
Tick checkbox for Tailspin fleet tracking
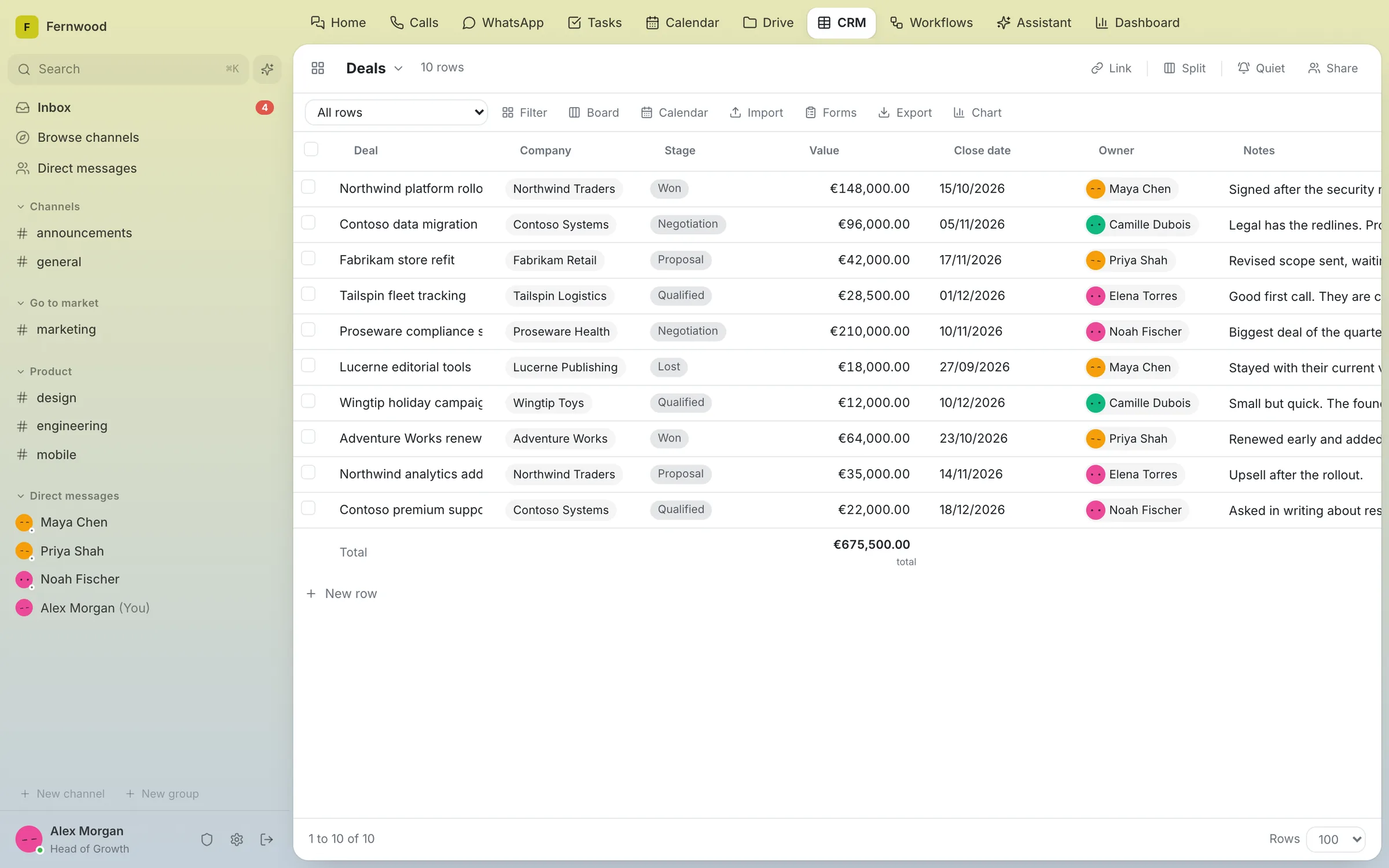pyautogui.click(x=308, y=294)
